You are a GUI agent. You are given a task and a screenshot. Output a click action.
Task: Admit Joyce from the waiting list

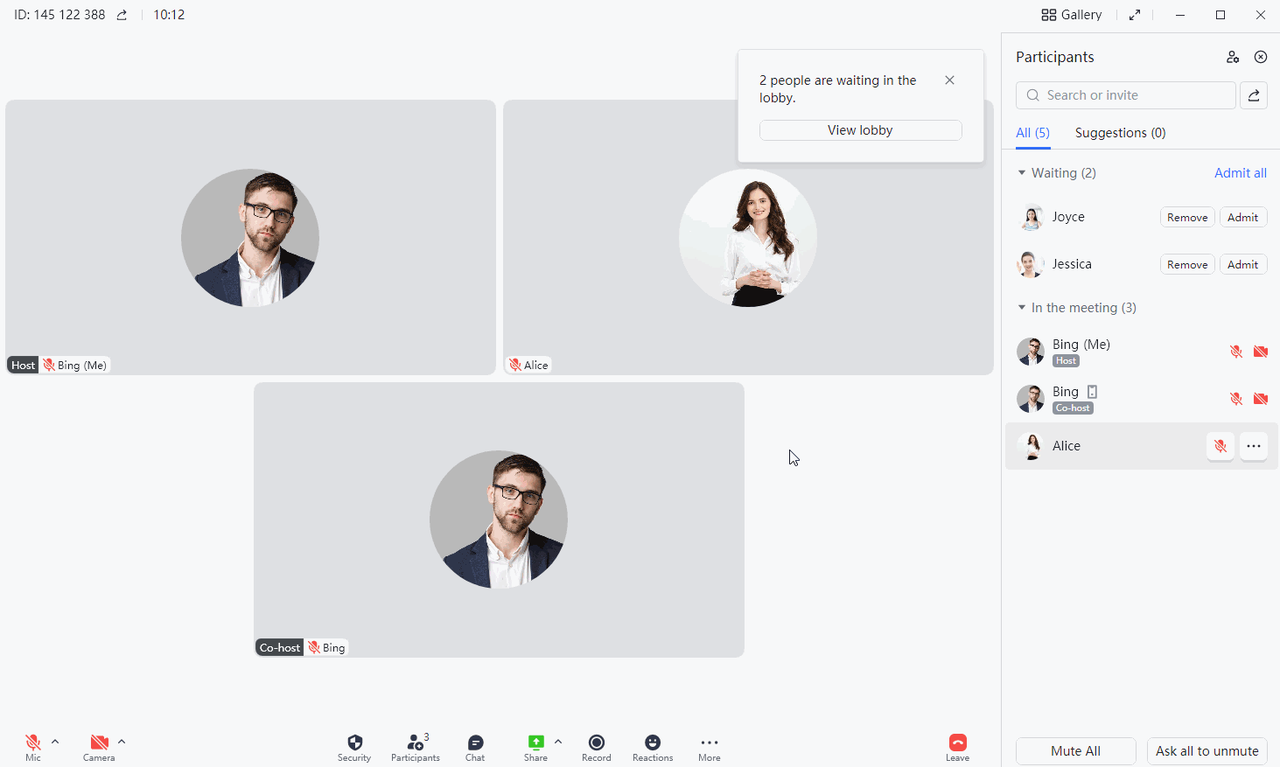[1243, 217]
